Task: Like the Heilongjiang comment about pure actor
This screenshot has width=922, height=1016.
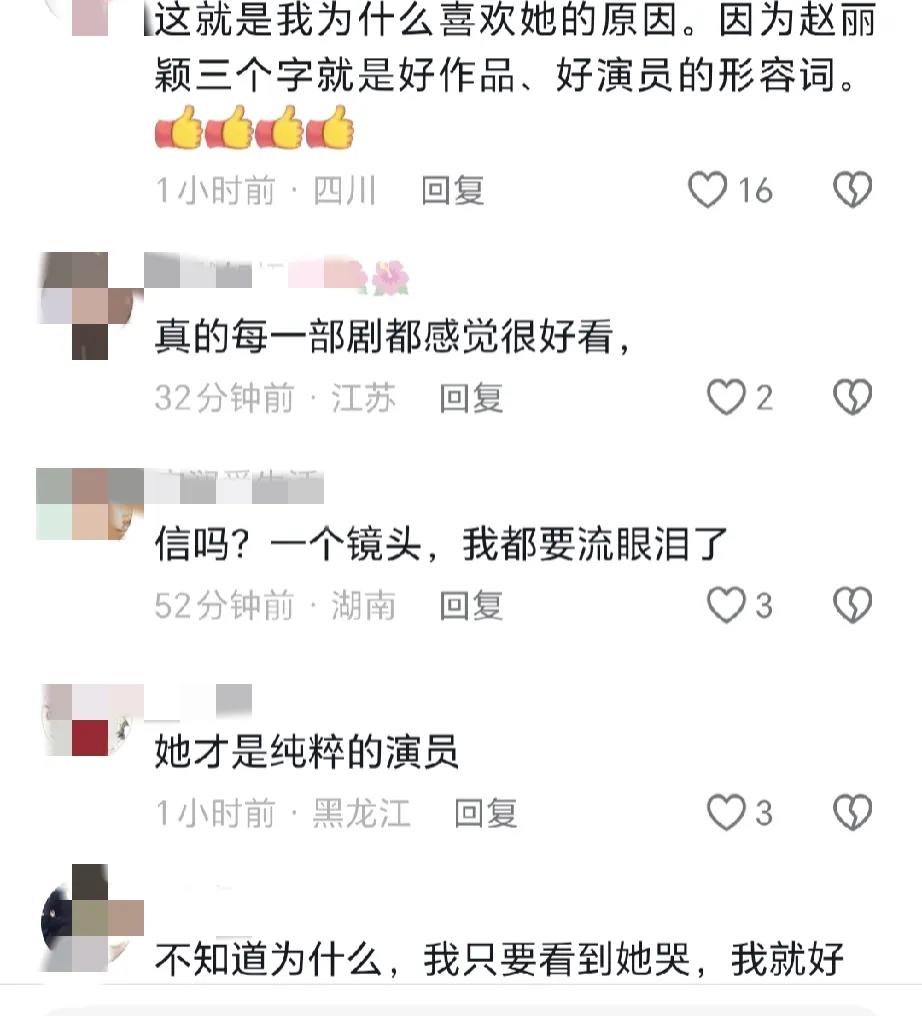Action: click(x=726, y=813)
